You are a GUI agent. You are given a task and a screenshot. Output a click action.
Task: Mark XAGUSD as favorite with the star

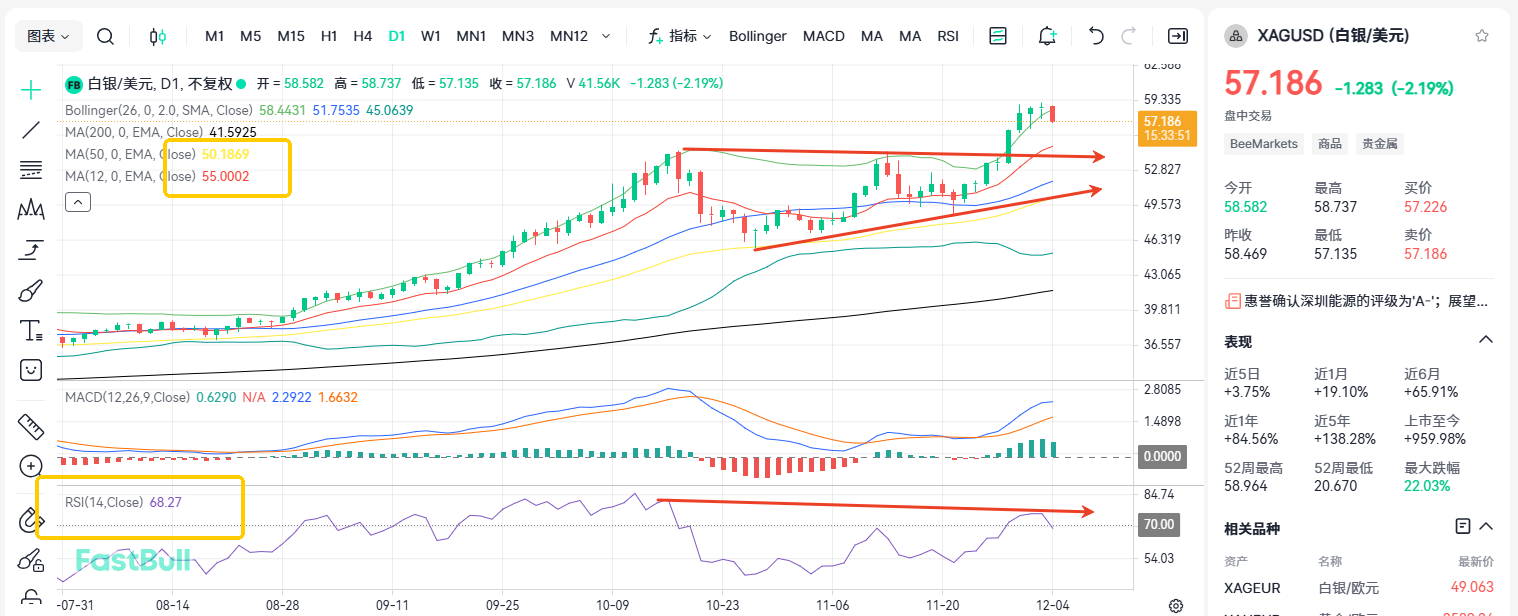(1481, 34)
